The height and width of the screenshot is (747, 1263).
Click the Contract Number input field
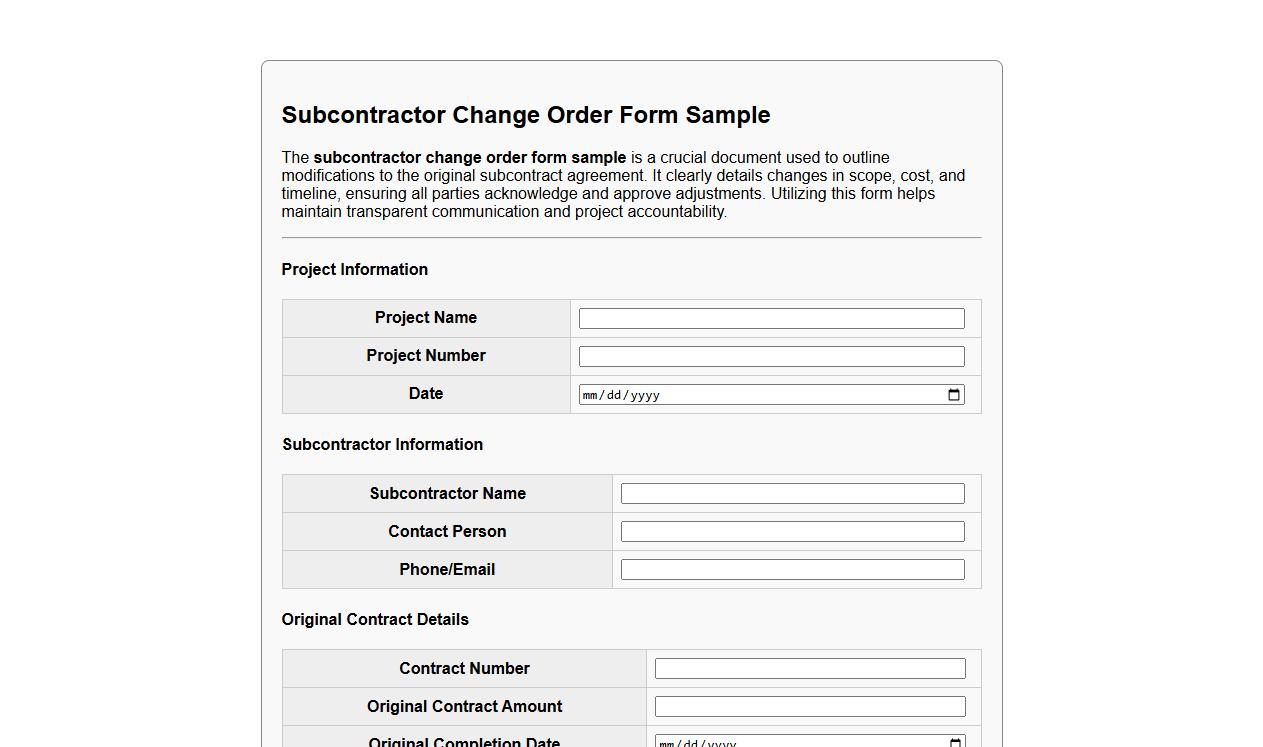[x=810, y=668]
